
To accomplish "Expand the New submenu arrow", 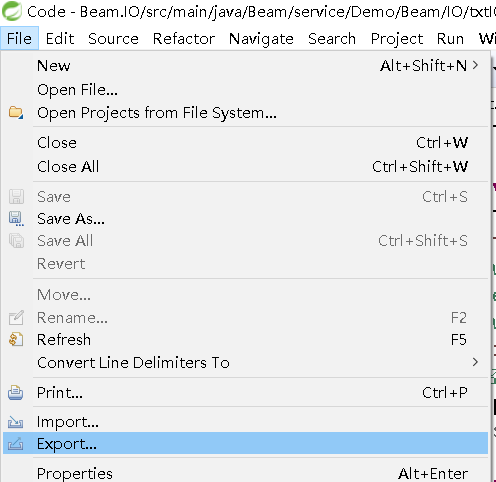I will click(x=476, y=65).
